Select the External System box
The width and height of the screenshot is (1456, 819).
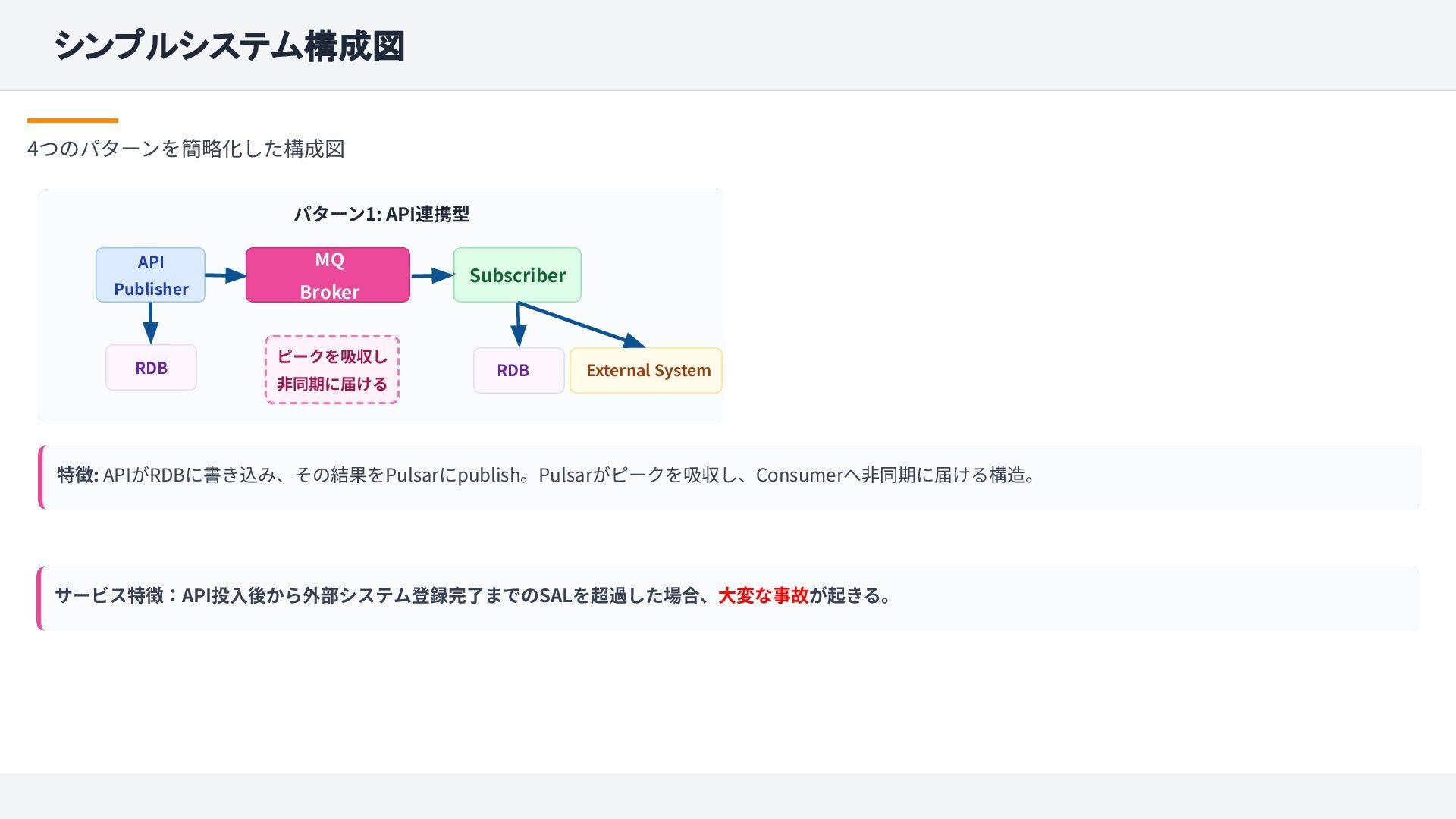coord(646,370)
